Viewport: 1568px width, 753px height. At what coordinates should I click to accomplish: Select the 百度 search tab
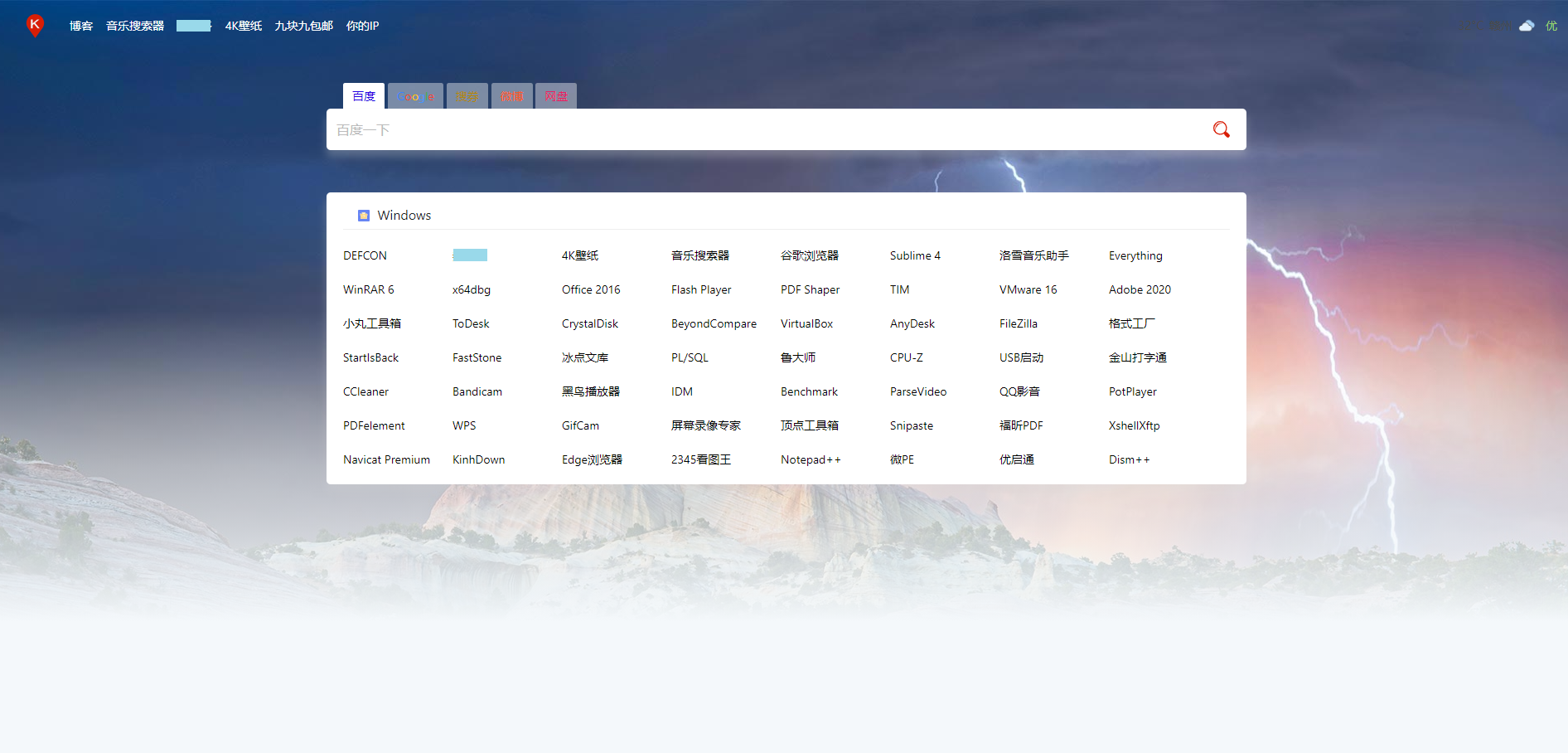point(364,95)
